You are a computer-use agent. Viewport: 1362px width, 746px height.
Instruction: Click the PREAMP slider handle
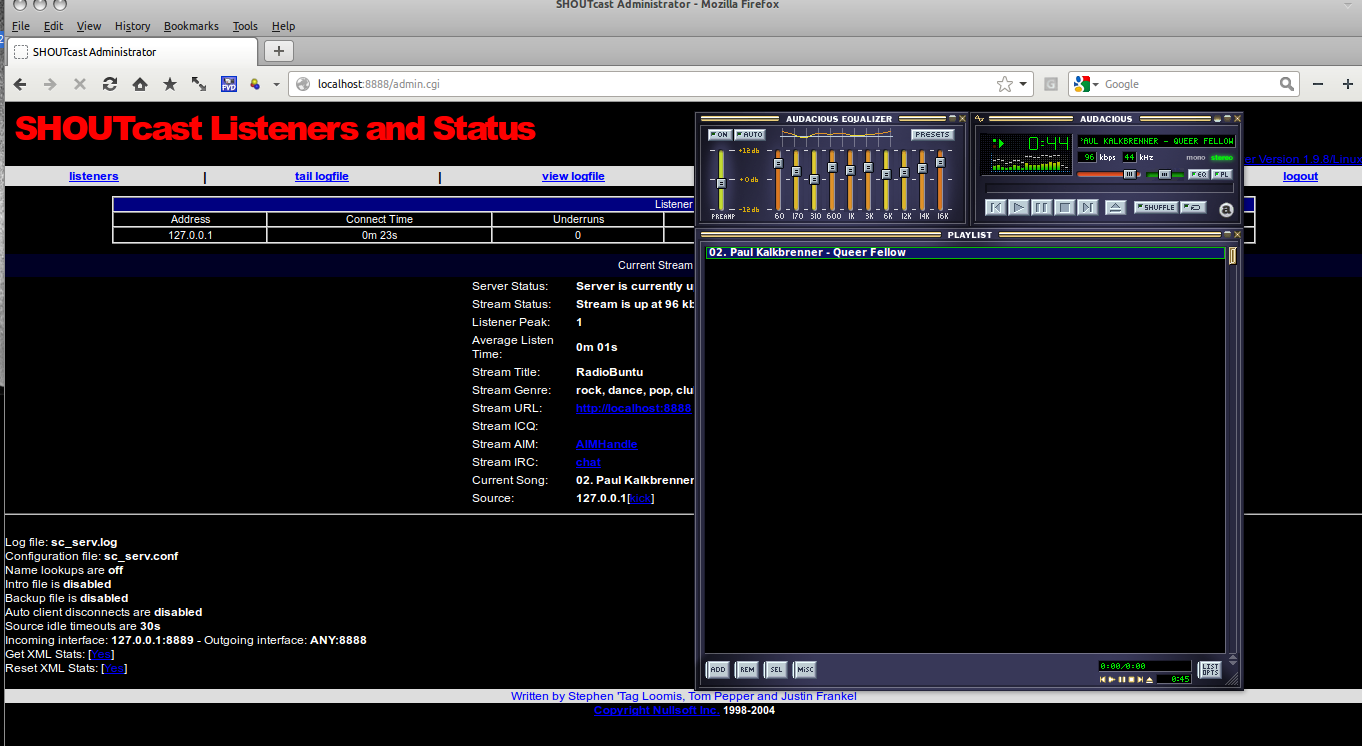720,183
